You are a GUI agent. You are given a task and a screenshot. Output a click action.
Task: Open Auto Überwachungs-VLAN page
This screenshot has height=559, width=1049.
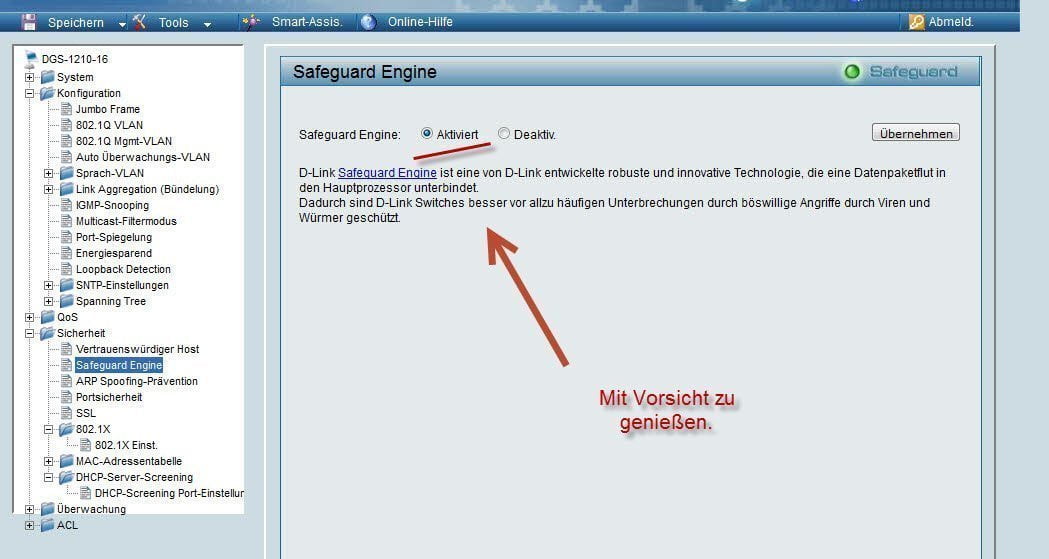pos(142,157)
